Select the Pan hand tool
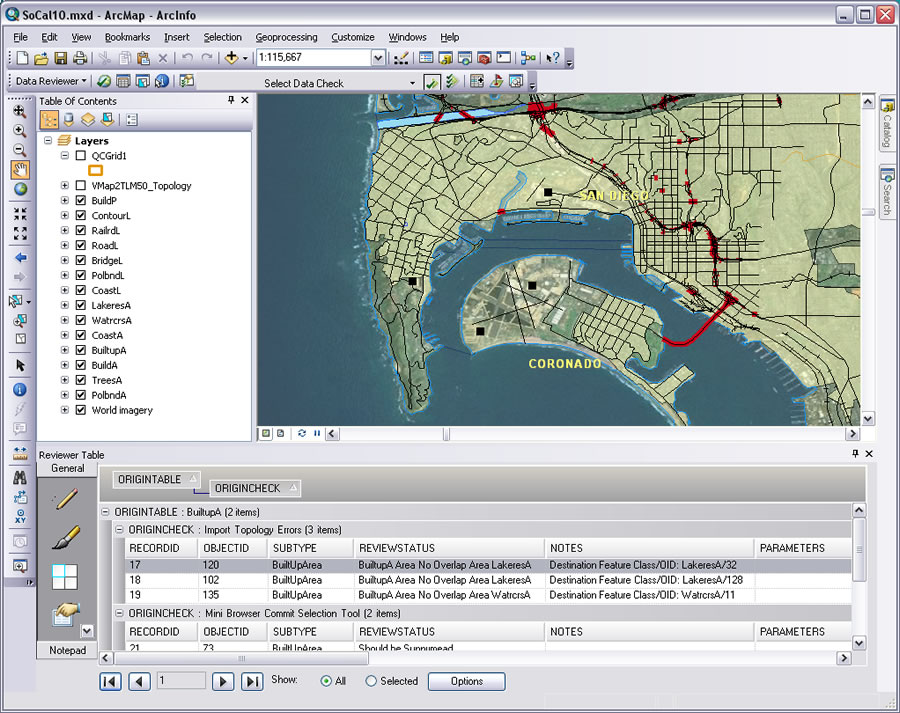The height and width of the screenshot is (713, 900). coord(20,170)
